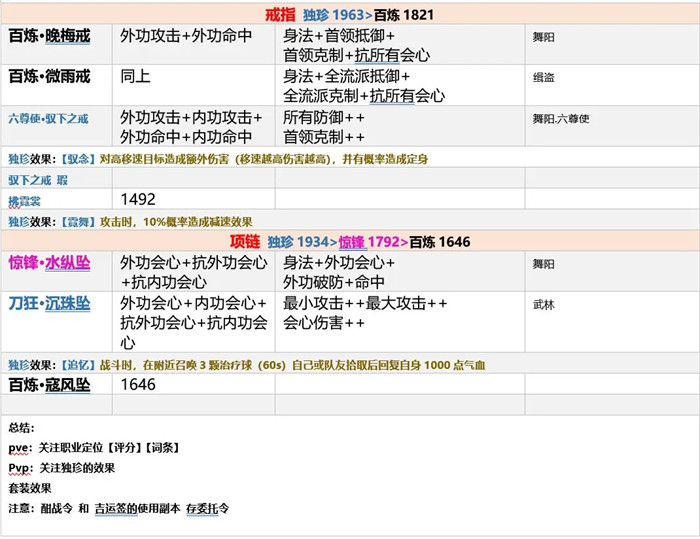The image size is (700, 539).
Task: Click the pve summary line
Action: point(94,448)
